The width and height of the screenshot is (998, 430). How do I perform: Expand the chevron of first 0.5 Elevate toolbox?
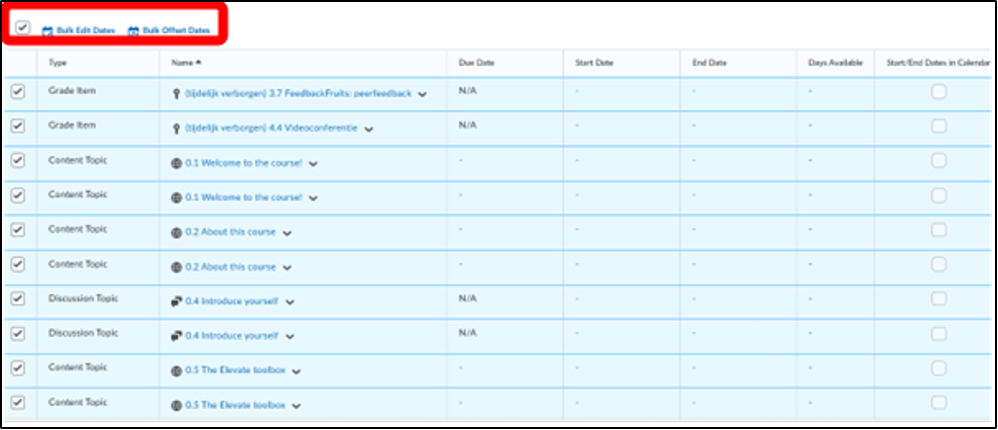click(x=296, y=371)
